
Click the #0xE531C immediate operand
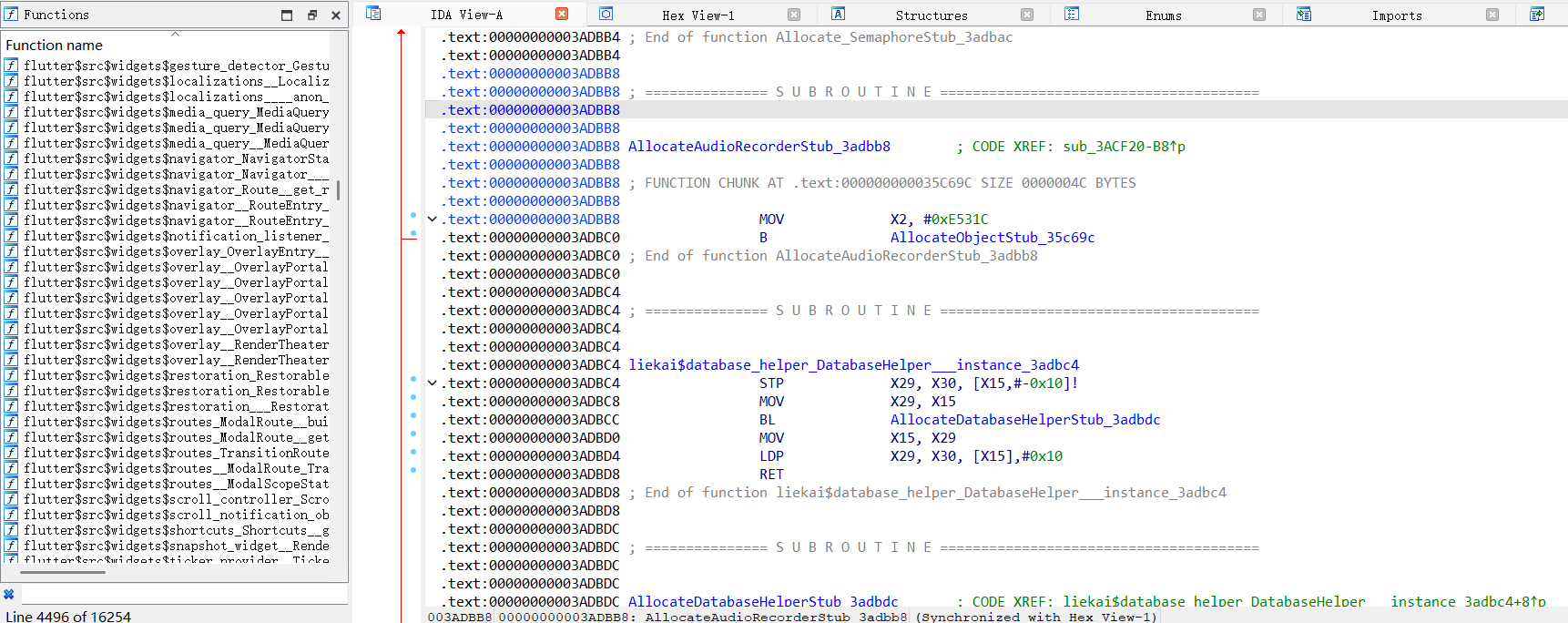coord(955,220)
